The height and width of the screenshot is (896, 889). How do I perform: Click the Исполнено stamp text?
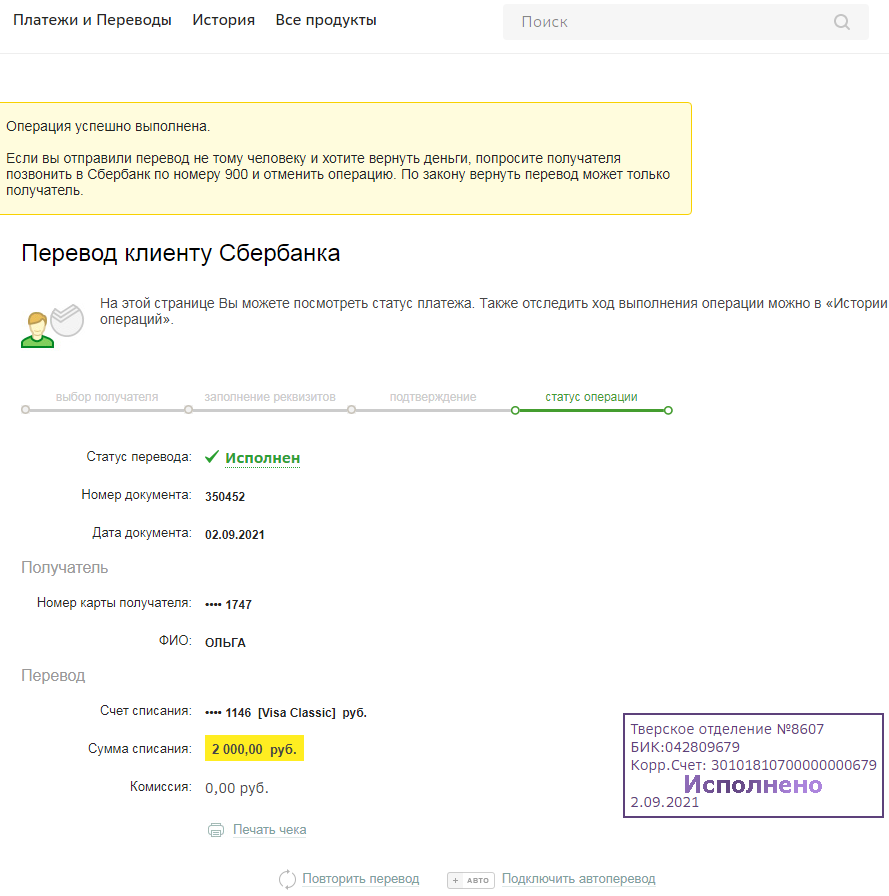[753, 785]
